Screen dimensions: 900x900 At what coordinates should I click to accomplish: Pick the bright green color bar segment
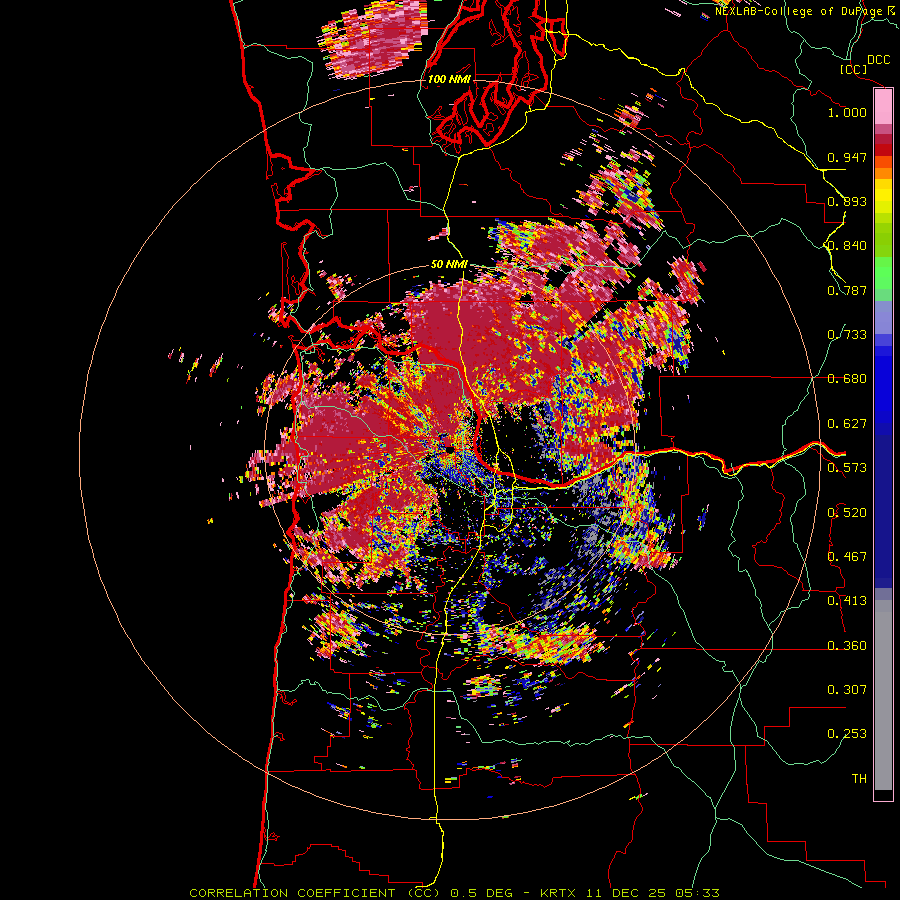[x=883, y=273]
